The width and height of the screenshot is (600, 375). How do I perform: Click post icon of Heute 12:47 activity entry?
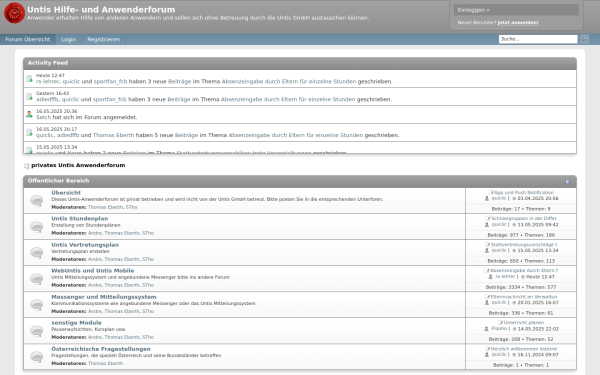(29, 78)
